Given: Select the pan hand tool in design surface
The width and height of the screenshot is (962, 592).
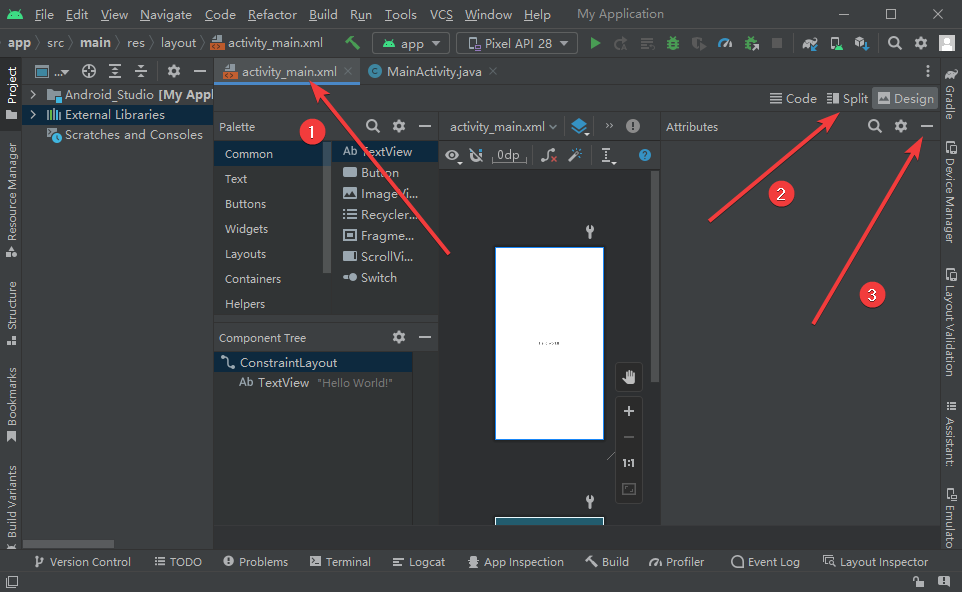Looking at the screenshot, I should click(629, 377).
